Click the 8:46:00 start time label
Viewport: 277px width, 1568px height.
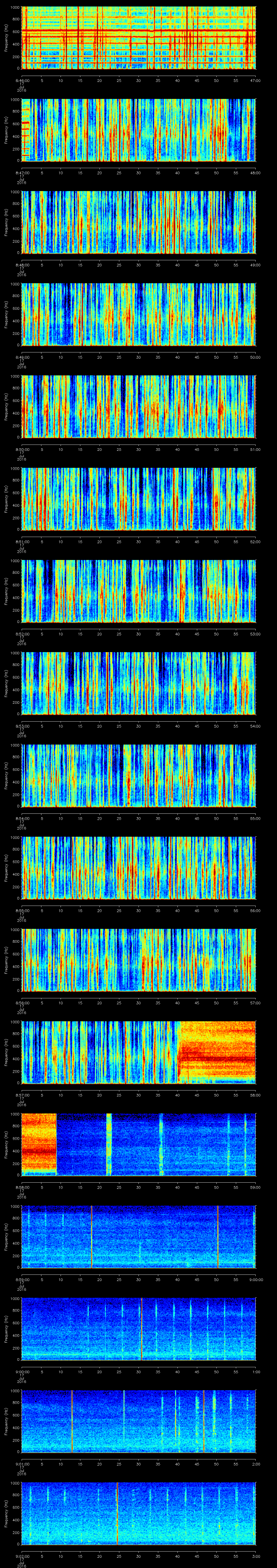[x=22, y=80]
